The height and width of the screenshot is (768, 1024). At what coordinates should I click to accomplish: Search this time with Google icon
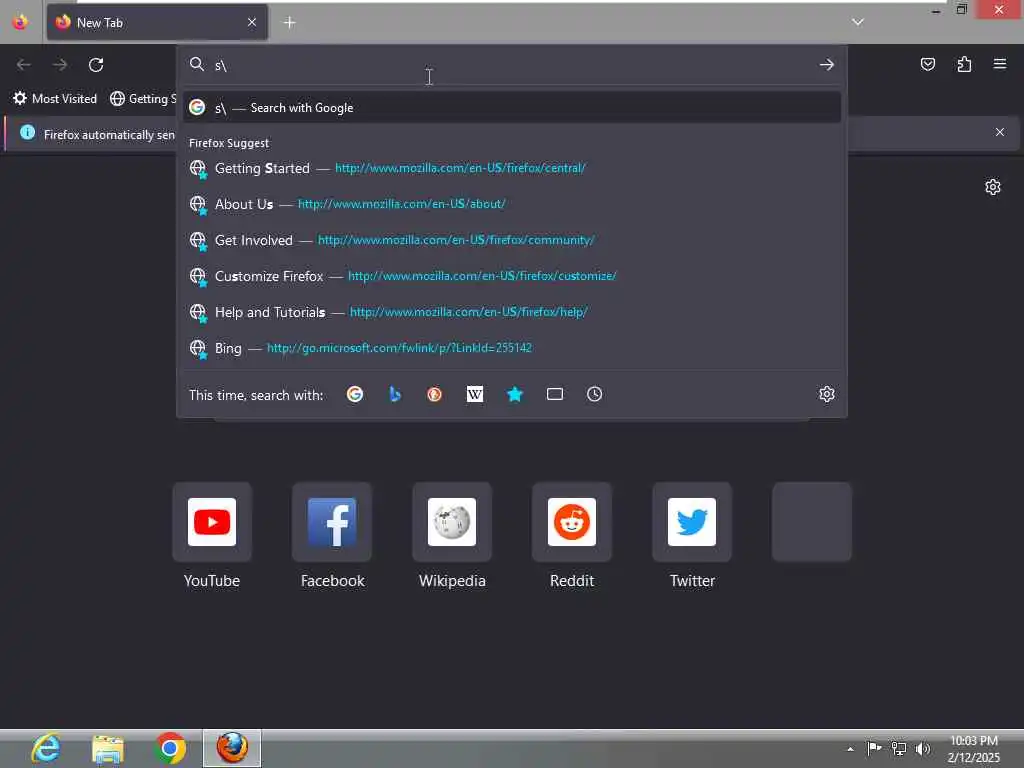[x=355, y=394]
